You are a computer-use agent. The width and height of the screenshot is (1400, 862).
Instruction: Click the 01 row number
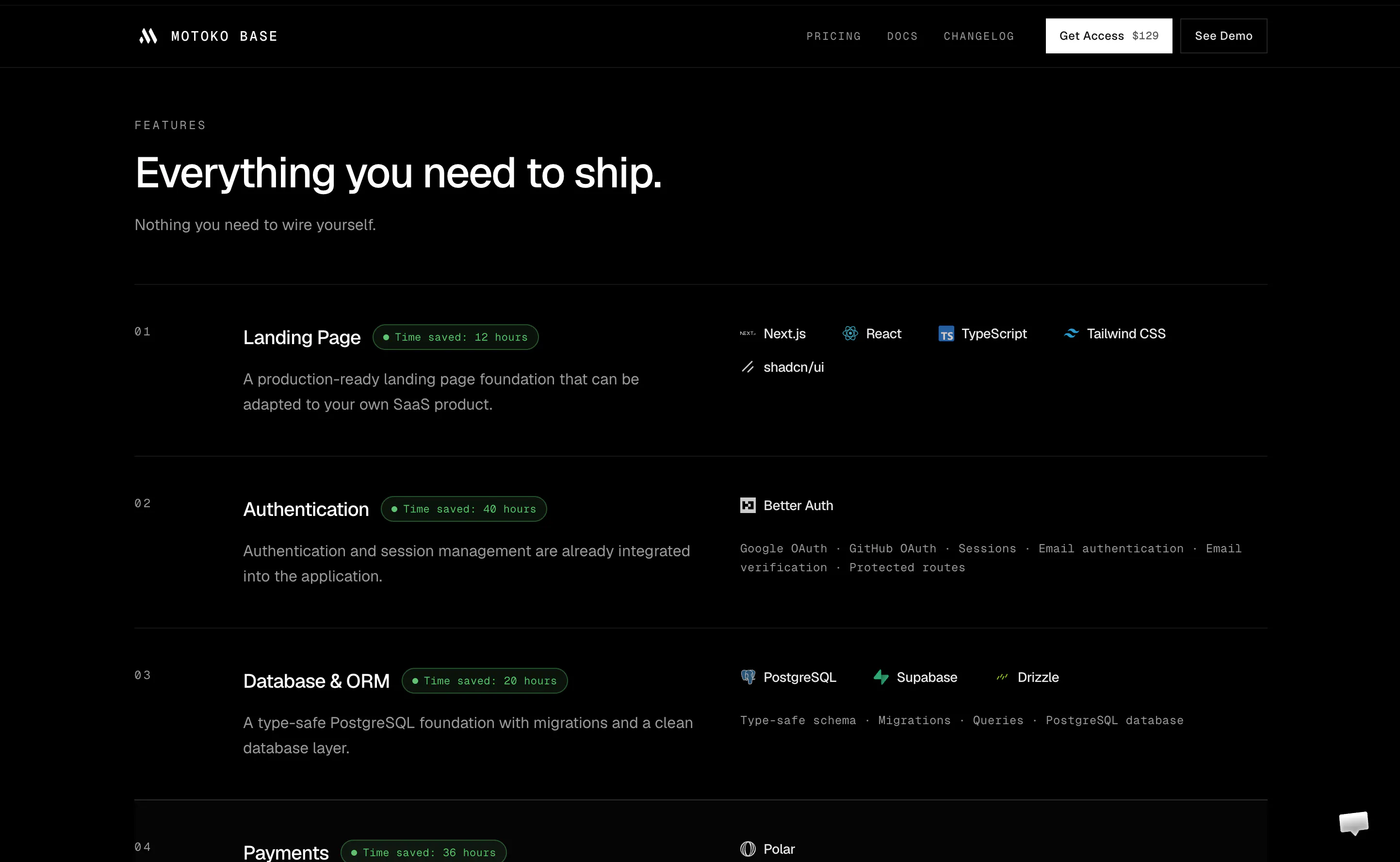click(143, 331)
